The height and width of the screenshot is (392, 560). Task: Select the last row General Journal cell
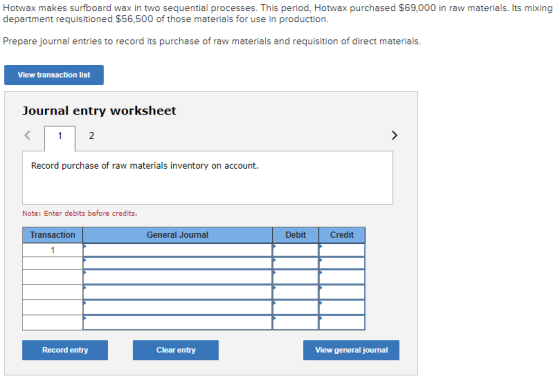[178, 322]
